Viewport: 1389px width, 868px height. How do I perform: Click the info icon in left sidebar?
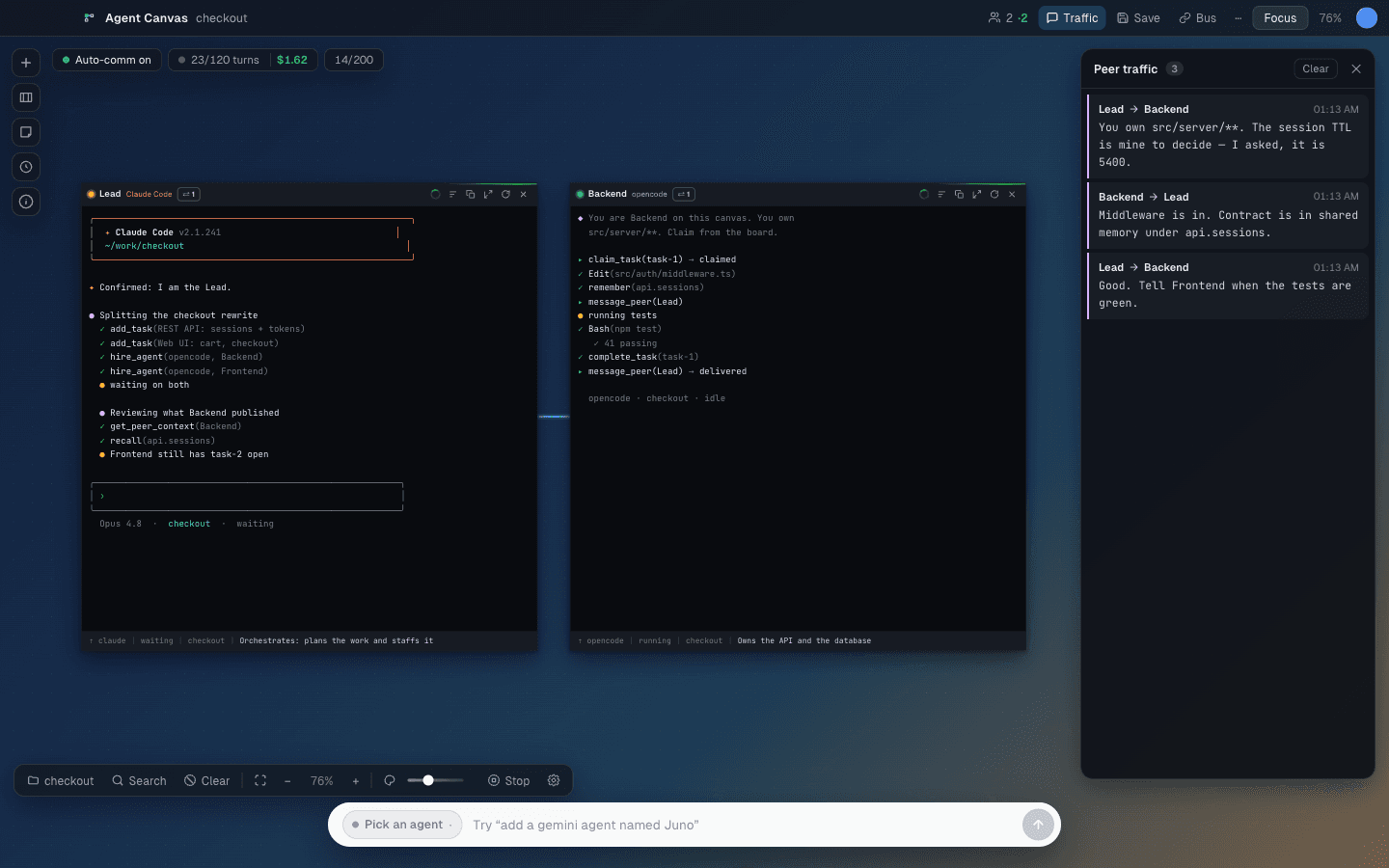[x=26, y=202]
